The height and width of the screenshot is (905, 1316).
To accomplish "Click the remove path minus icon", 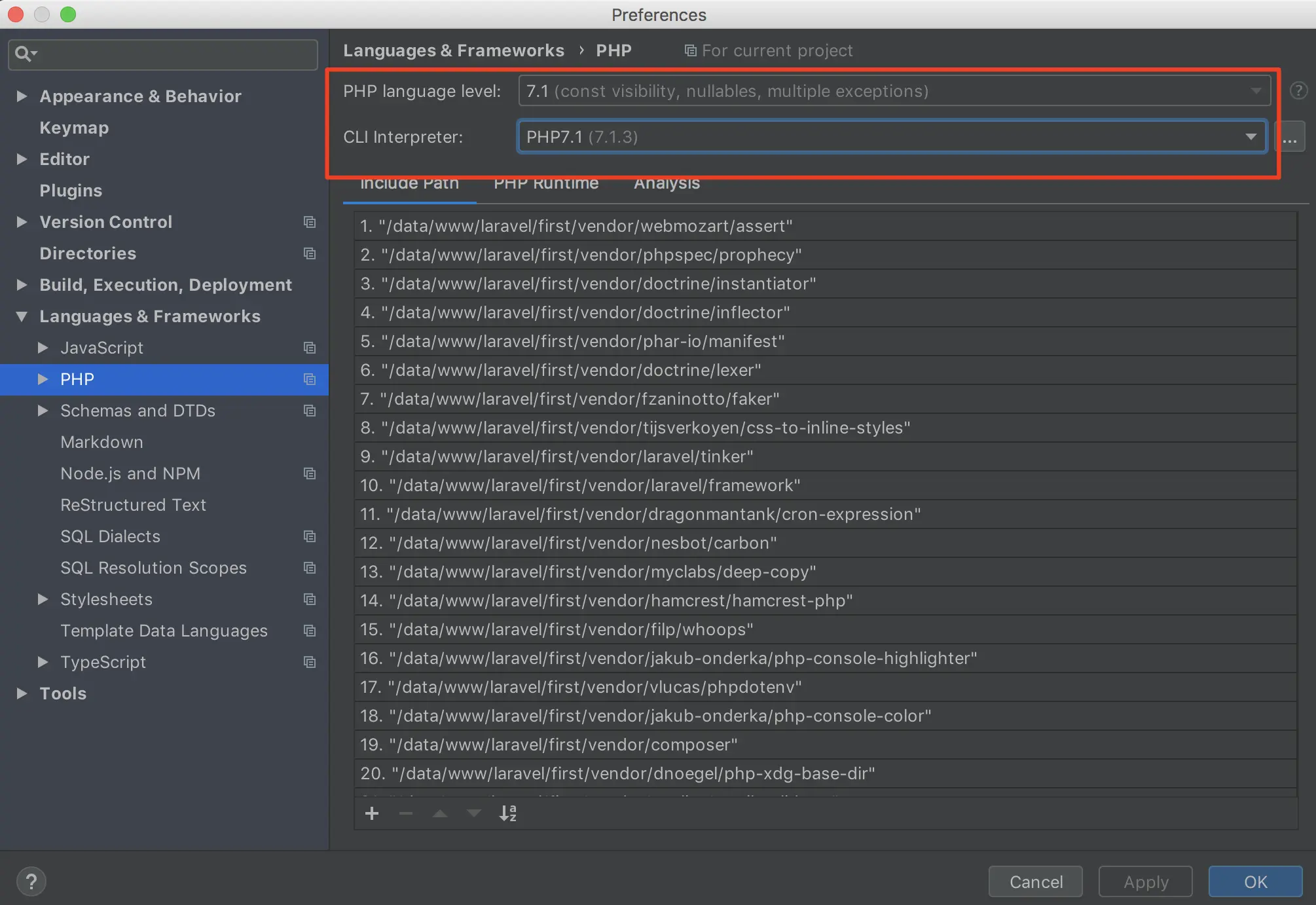I will pyautogui.click(x=406, y=813).
